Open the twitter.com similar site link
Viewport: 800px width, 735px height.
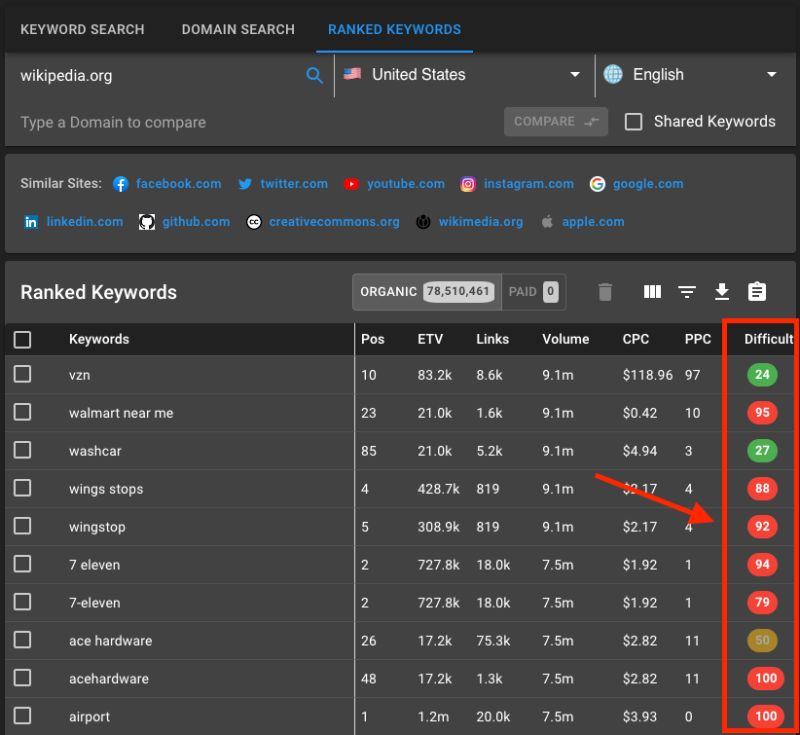(x=294, y=184)
